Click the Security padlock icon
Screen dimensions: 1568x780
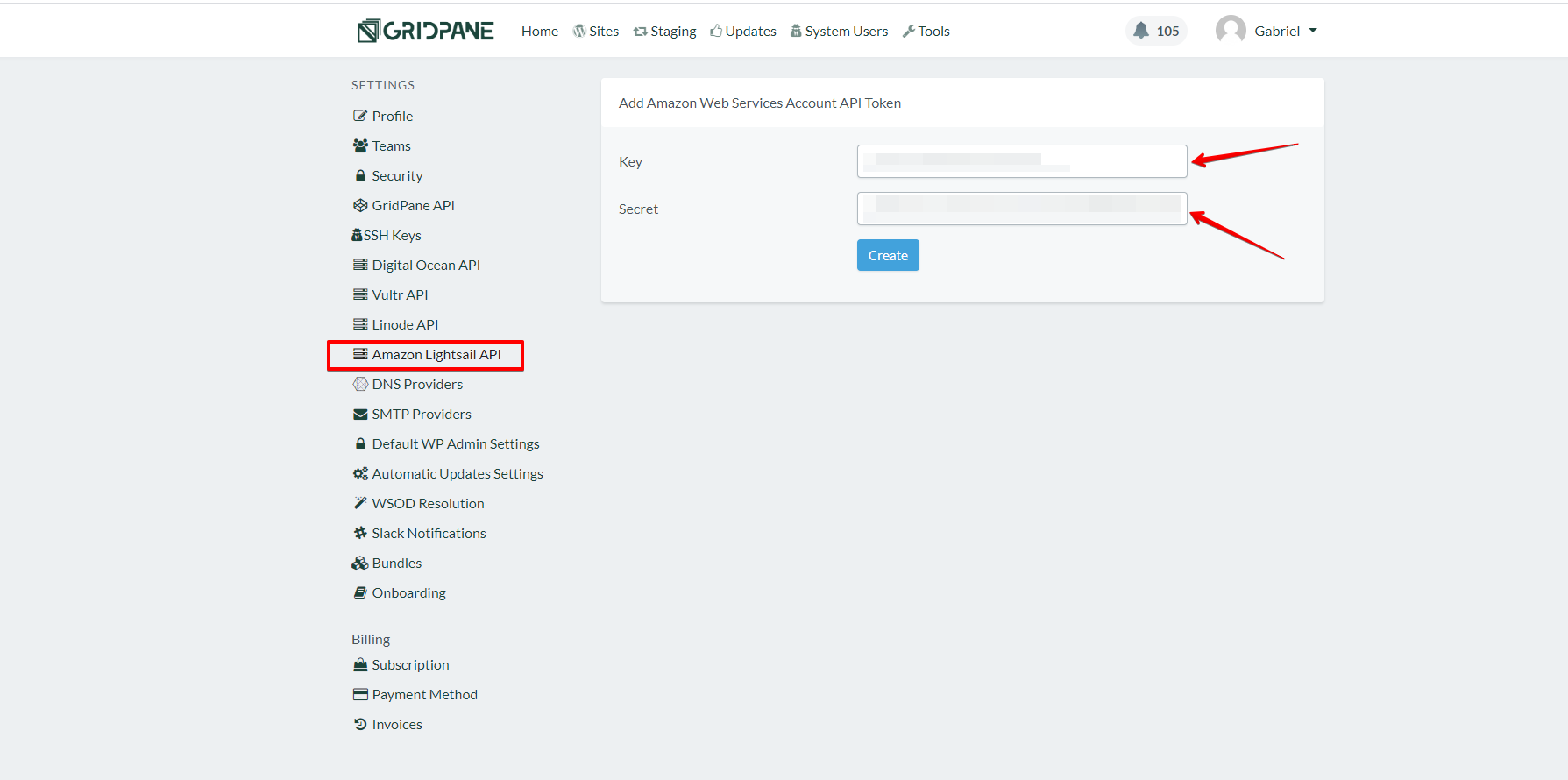tap(360, 175)
